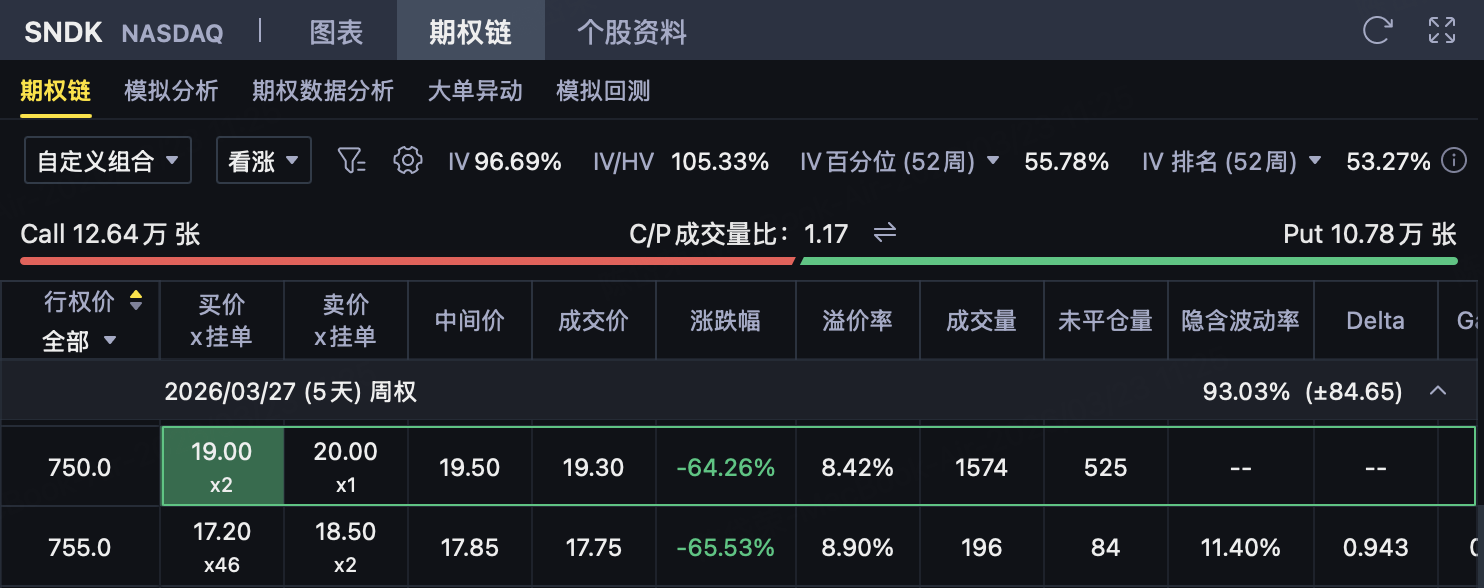Click the info icon beside IV ranking
The image size is (1484, 588).
coord(1454,160)
